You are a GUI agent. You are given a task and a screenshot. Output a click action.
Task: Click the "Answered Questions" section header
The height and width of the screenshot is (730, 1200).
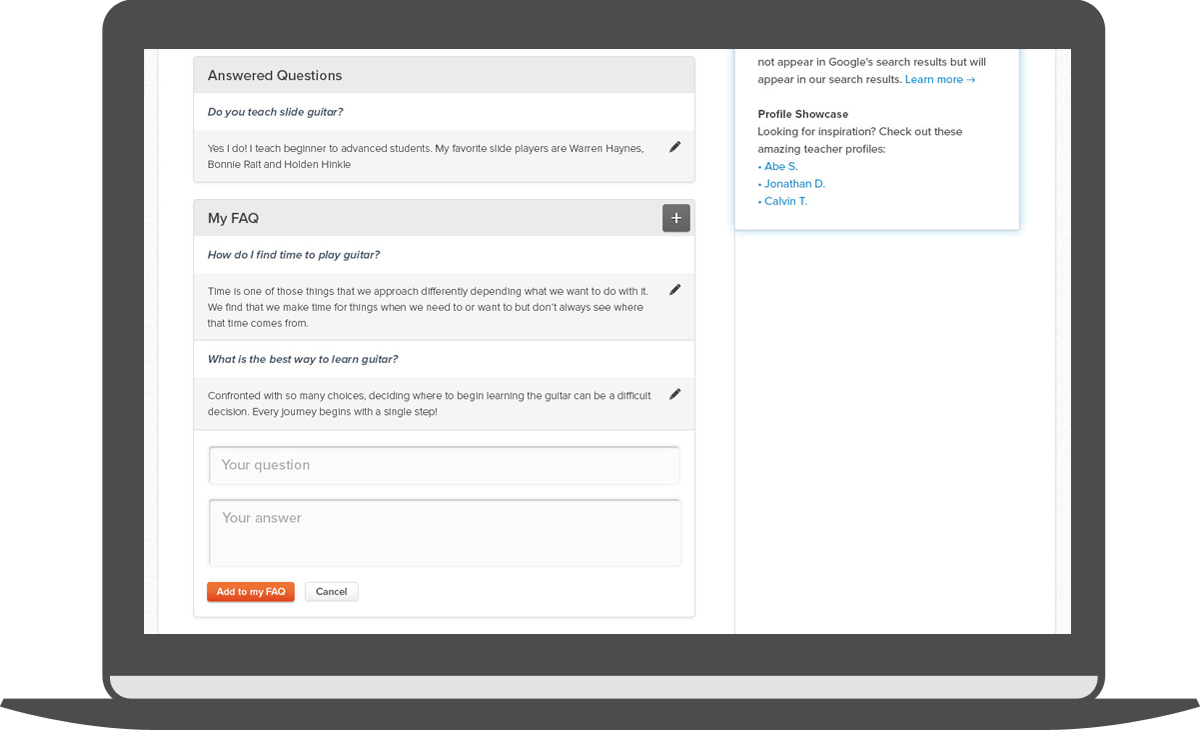point(275,76)
